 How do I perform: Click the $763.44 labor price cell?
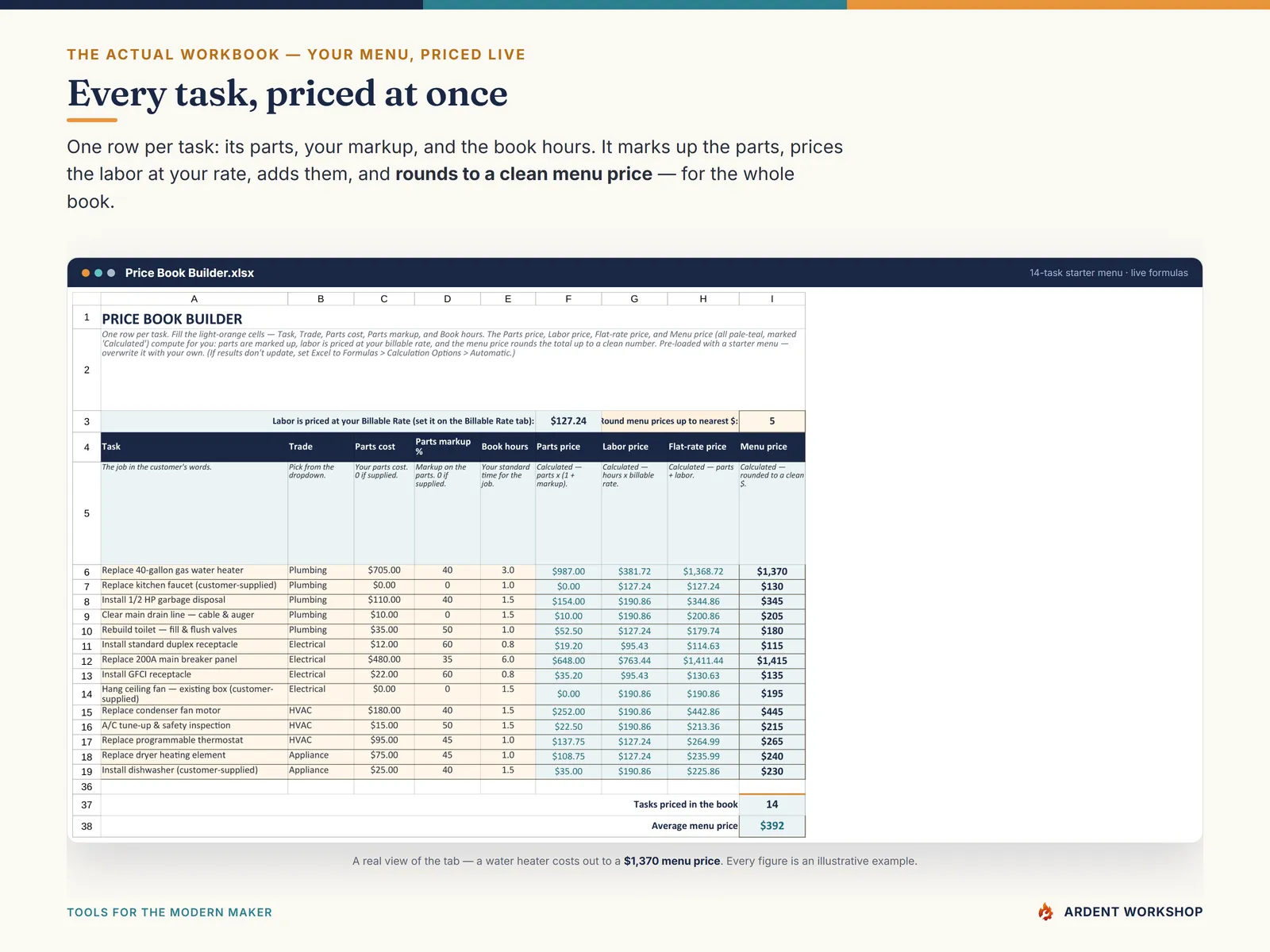click(634, 661)
